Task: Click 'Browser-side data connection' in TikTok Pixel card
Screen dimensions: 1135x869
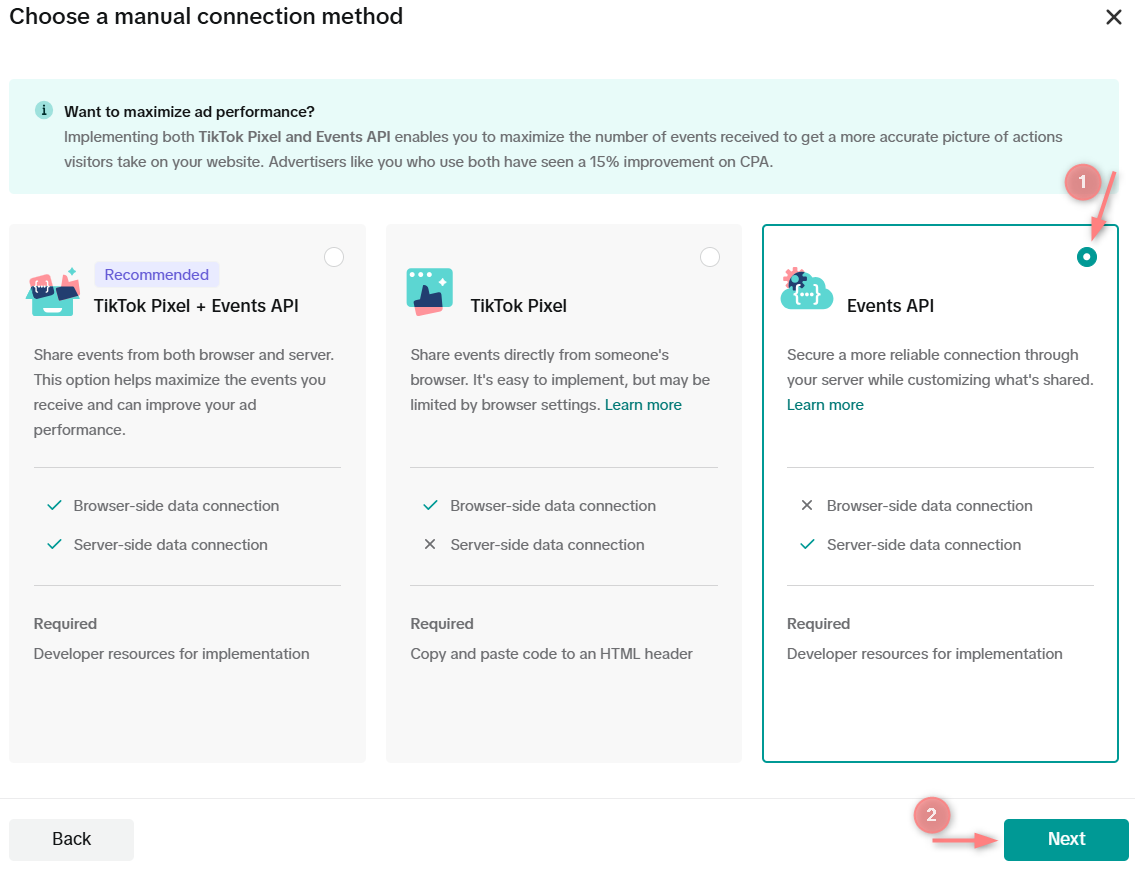Action: (x=553, y=506)
